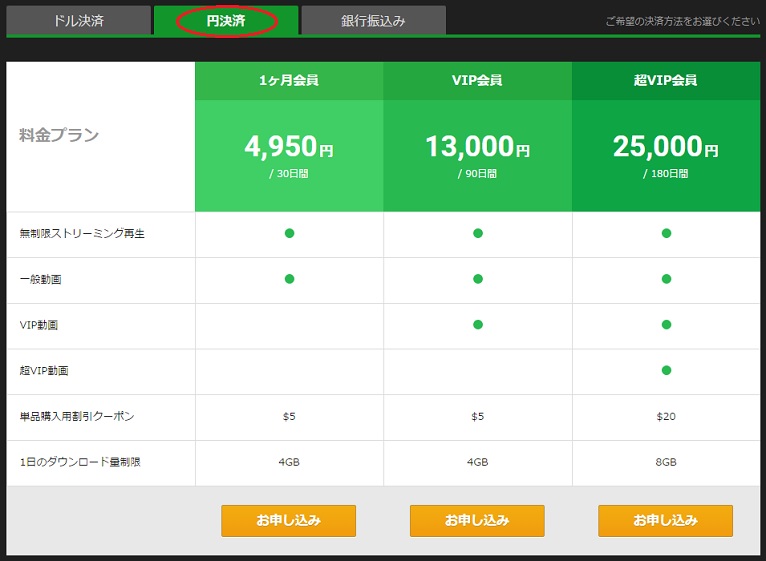Select the 1ヶ月会員 column header
Viewport: 766px width, 561px height.
289,81
